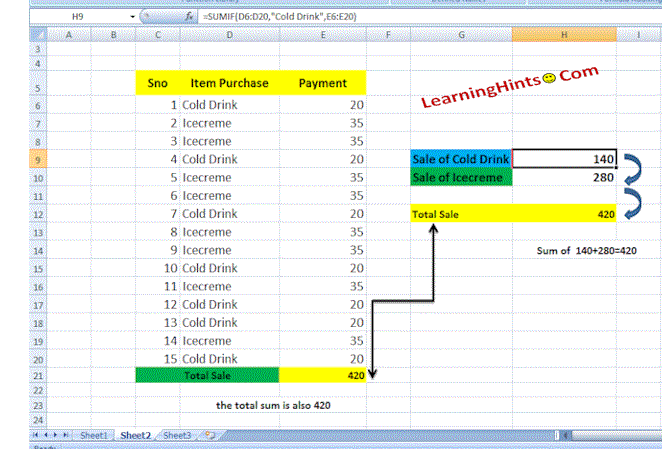Viewport: 662px width, 449px height.
Task: Click the Sno 13 number cell
Action: pyautogui.click(x=158, y=323)
